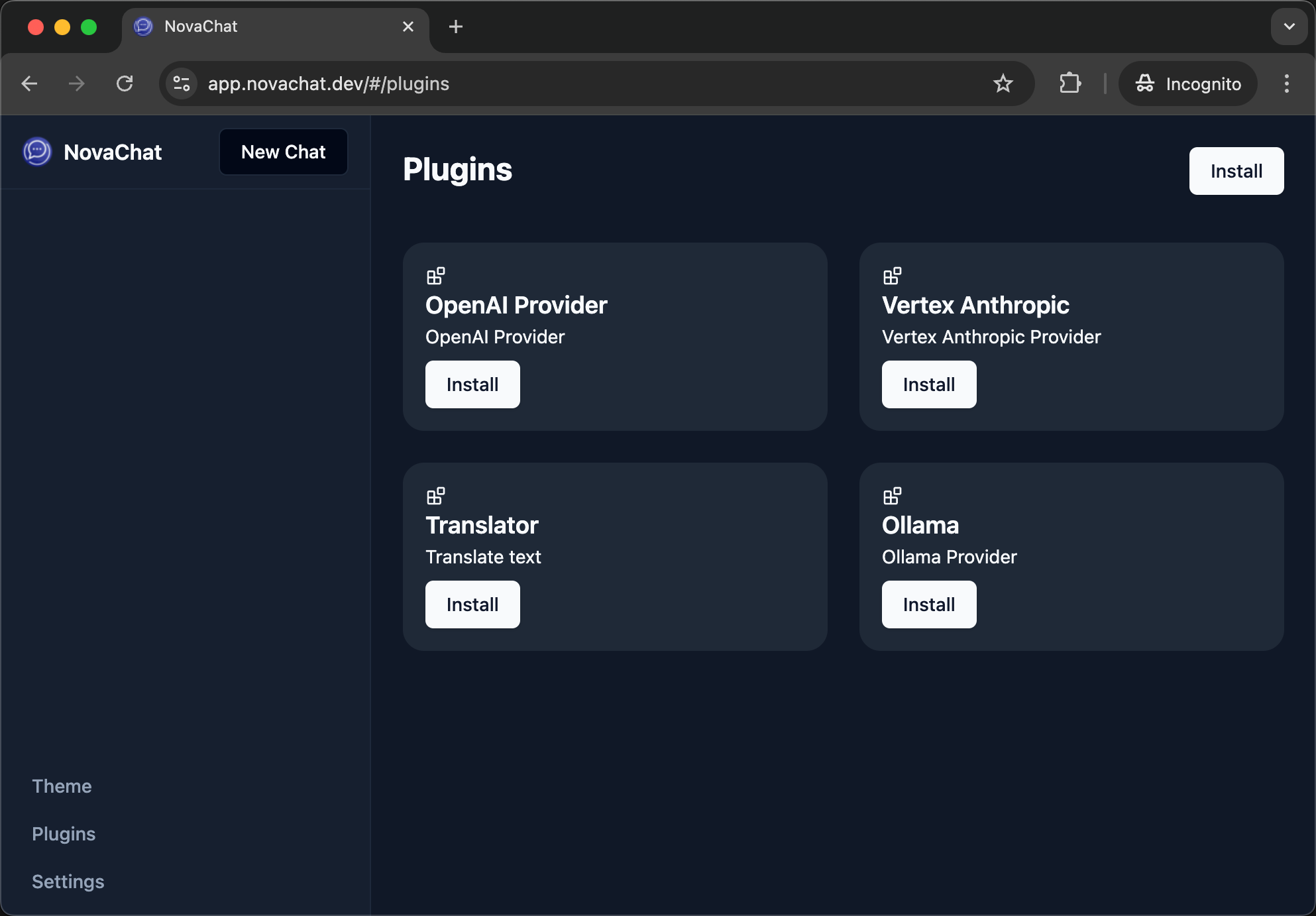Start a New Chat session
Viewport: 1316px width, 916px height.
(x=283, y=152)
